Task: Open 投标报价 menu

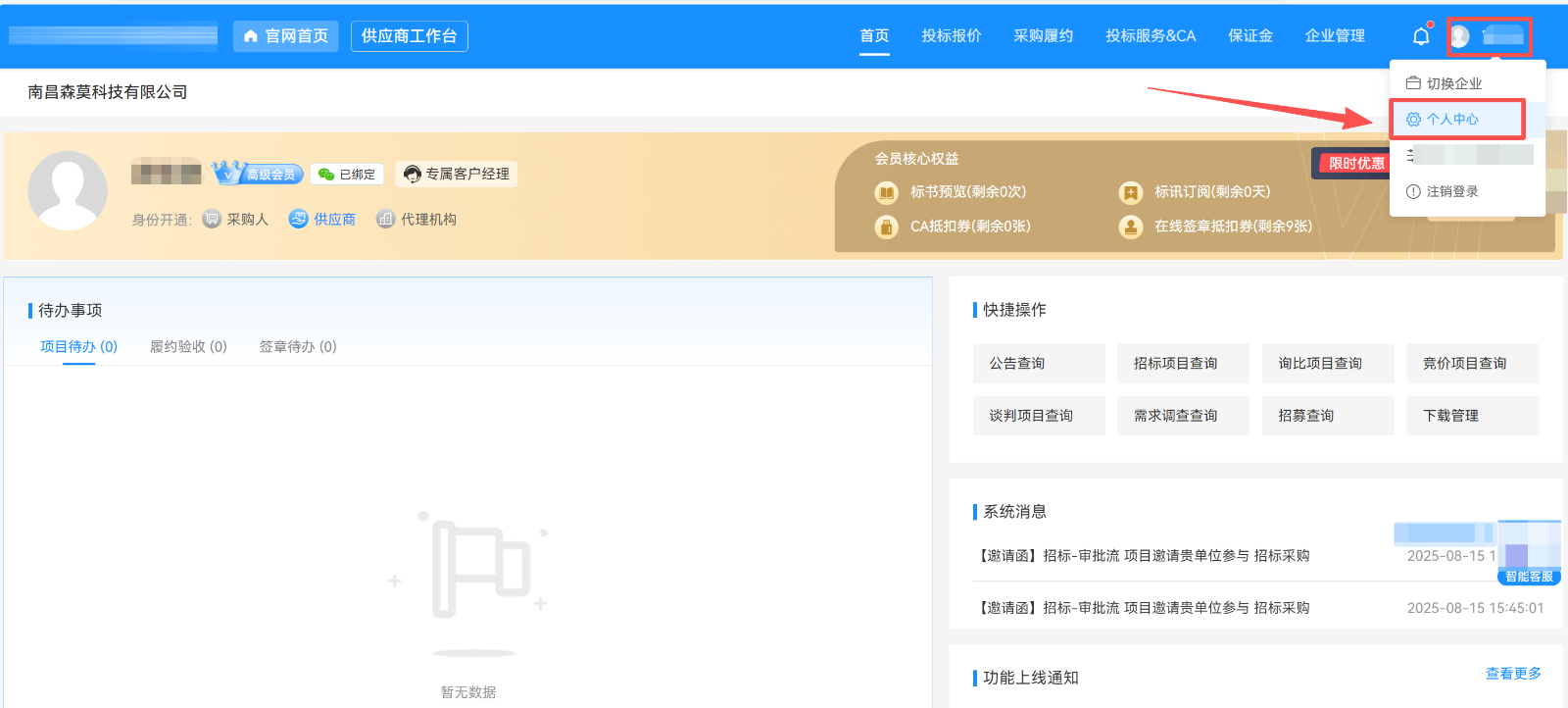Action: tap(951, 36)
